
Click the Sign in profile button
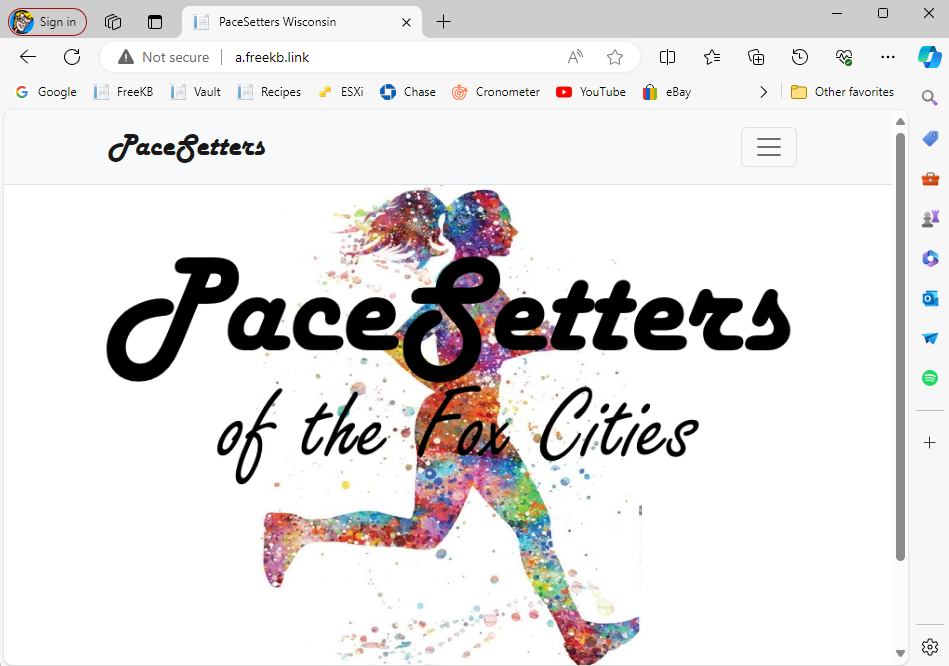click(47, 22)
